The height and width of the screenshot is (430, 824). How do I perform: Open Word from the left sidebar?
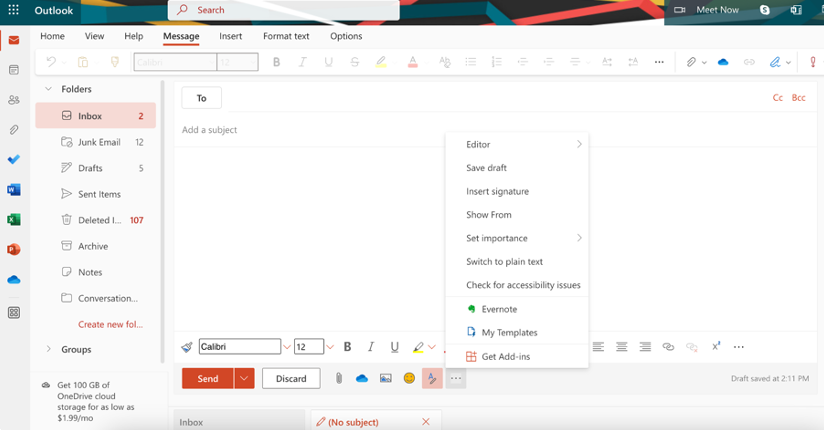click(x=14, y=190)
